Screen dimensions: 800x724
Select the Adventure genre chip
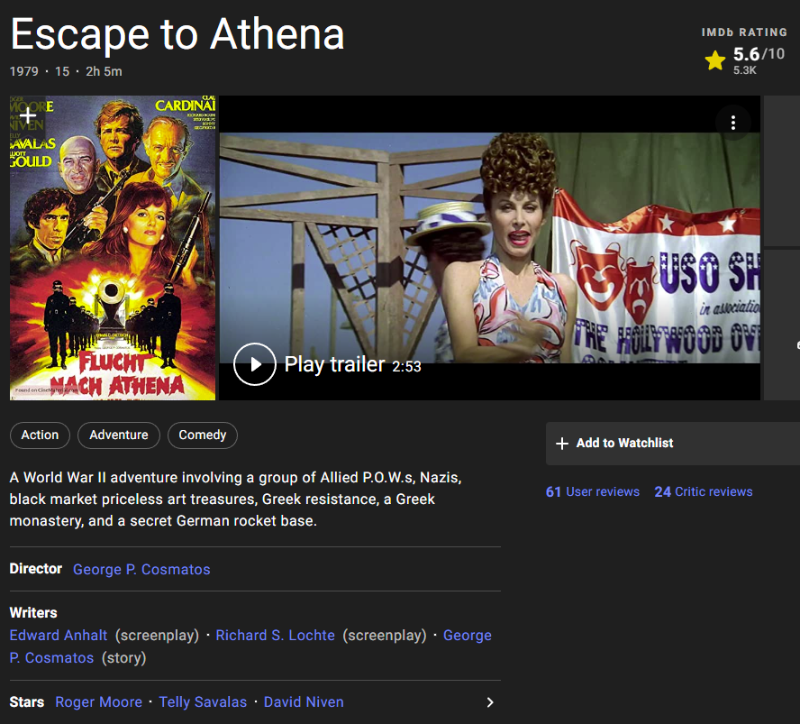click(118, 435)
